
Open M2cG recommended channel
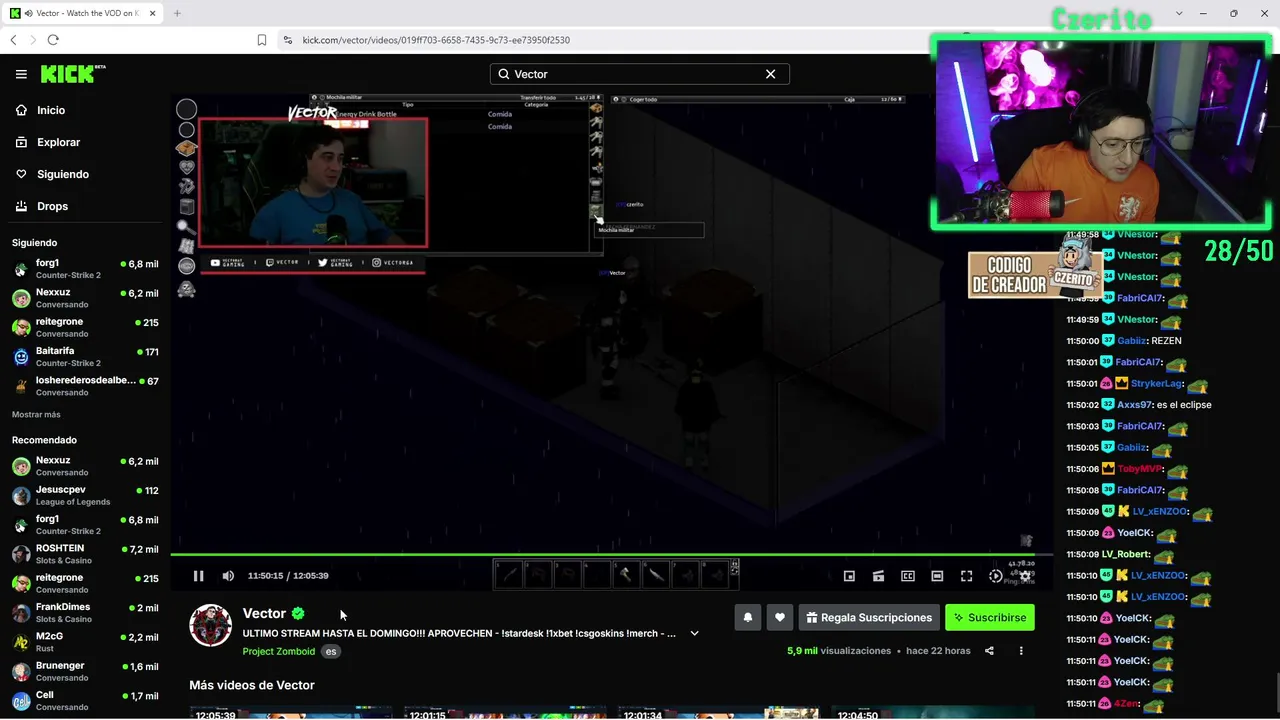pyautogui.click(x=85, y=642)
